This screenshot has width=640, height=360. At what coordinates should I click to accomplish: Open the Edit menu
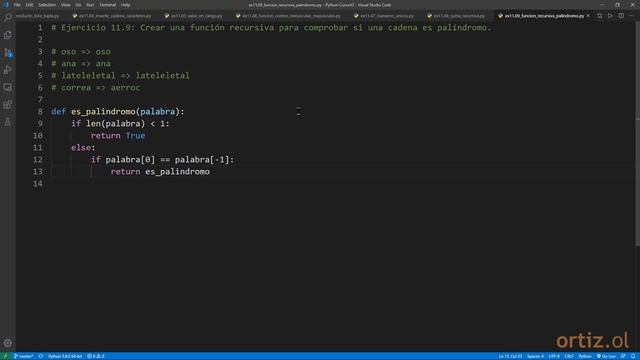click(x=29, y=5)
